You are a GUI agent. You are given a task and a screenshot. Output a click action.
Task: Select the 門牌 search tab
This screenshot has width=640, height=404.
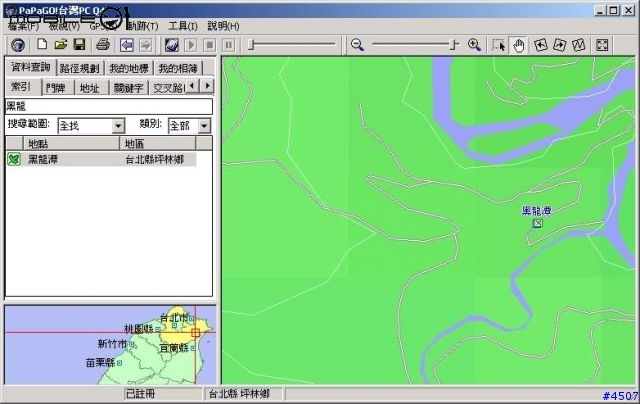pos(56,88)
